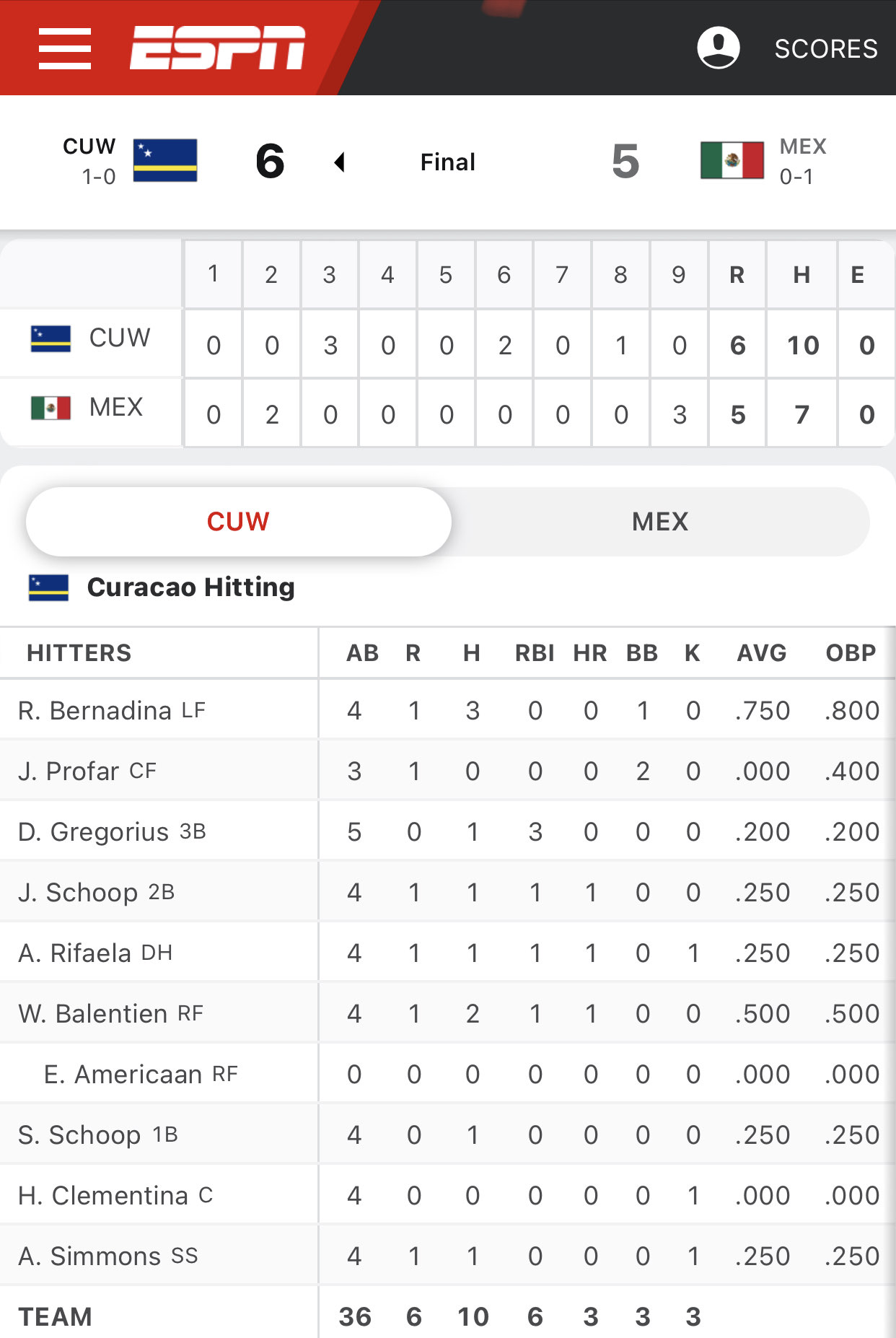Viewport: 896px width, 1338px height.
Task: Select the CUW box score tab
Action: click(x=238, y=522)
